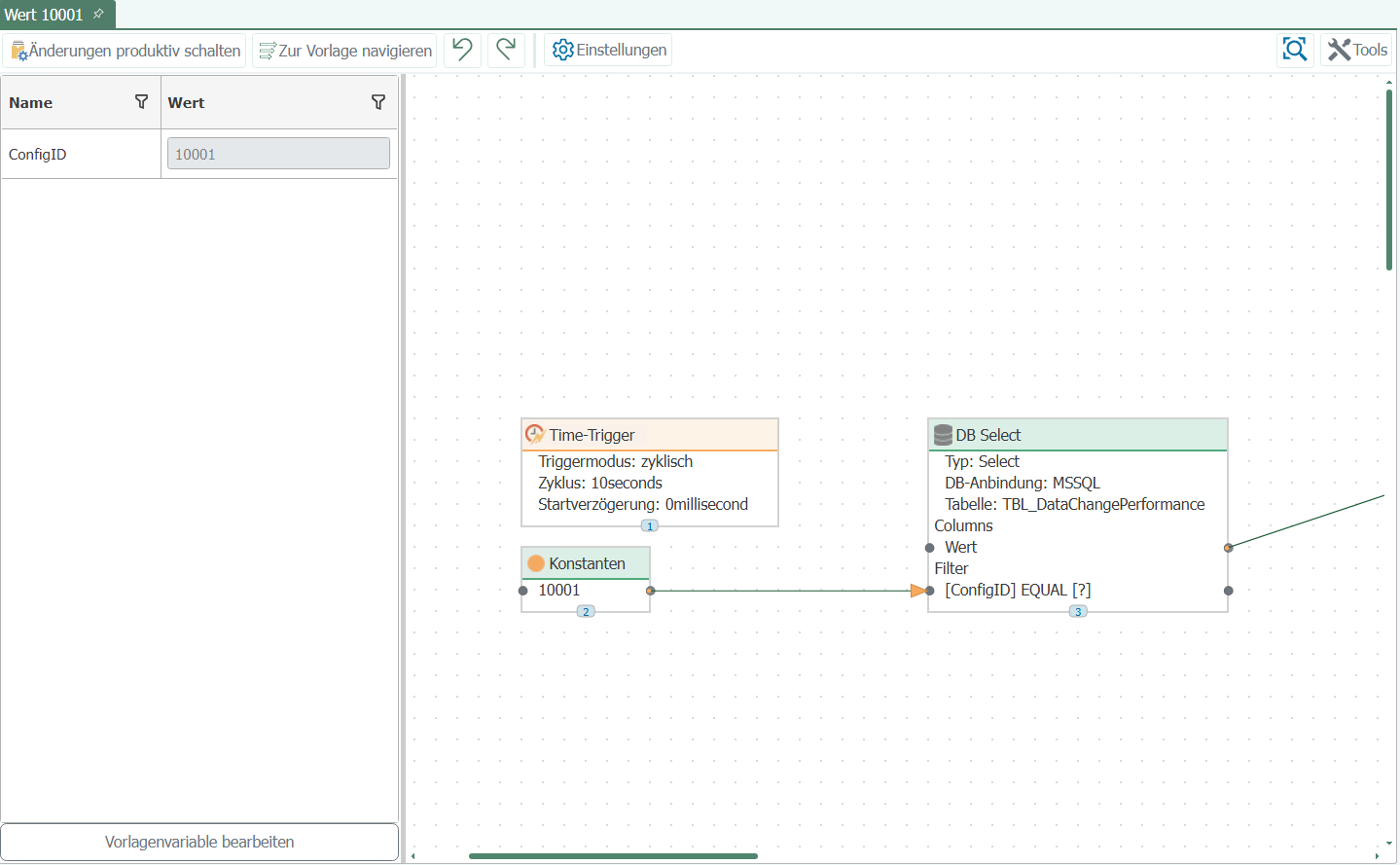Open Einstellungen settings

pyautogui.click(x=609, y=50)
